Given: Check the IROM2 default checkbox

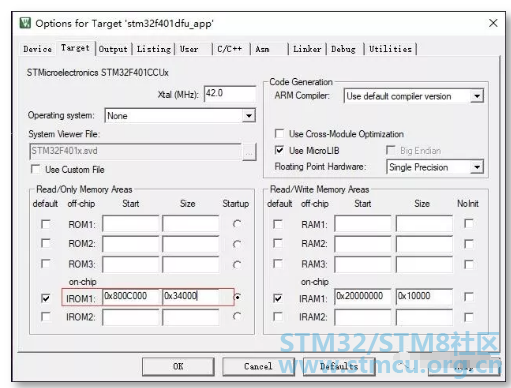Looking at the screenshot, I should (x=45, y=317).
